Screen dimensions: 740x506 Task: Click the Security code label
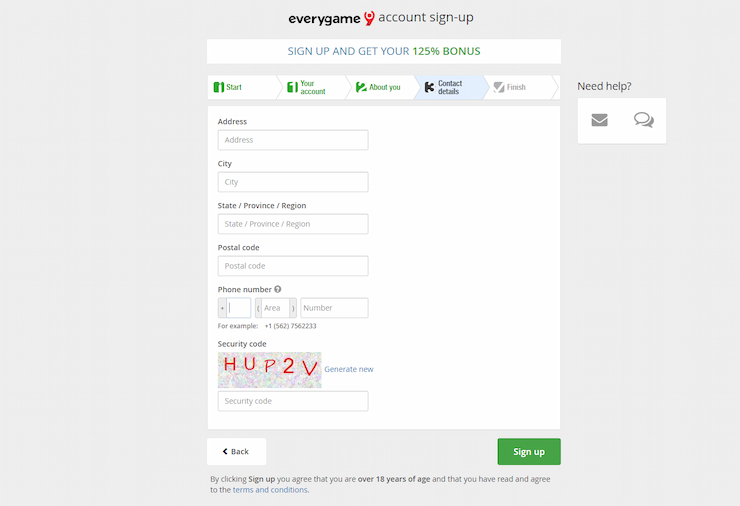point(242,344)
